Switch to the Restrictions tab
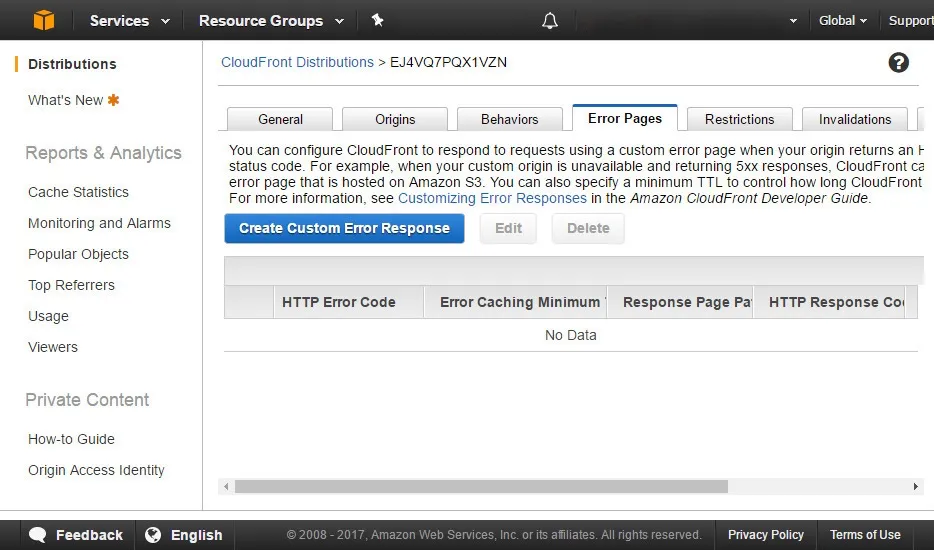Screen dimensions: 934x550 (740, 119)
